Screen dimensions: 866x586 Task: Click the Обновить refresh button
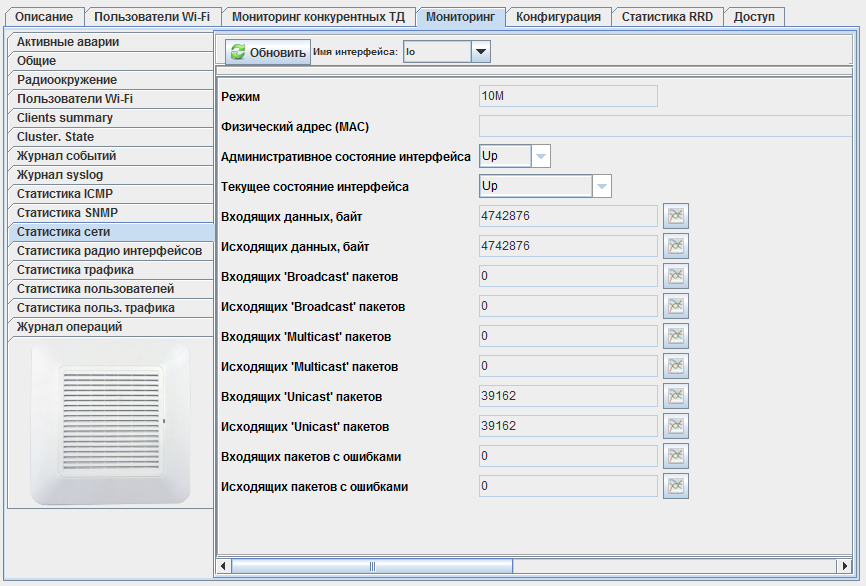click(267, 52)
